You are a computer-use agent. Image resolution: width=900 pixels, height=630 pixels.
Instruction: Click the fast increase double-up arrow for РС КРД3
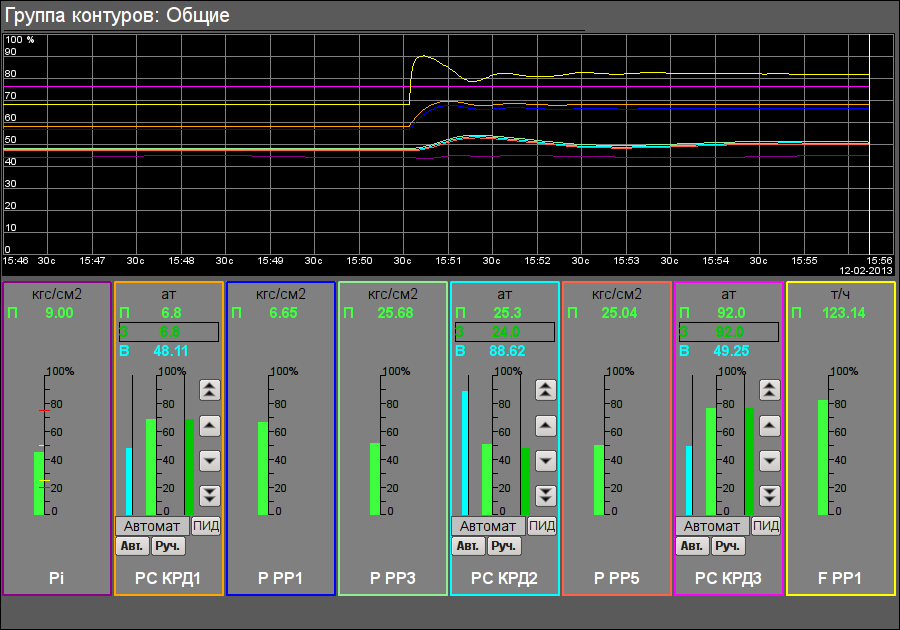click(769, 390)
